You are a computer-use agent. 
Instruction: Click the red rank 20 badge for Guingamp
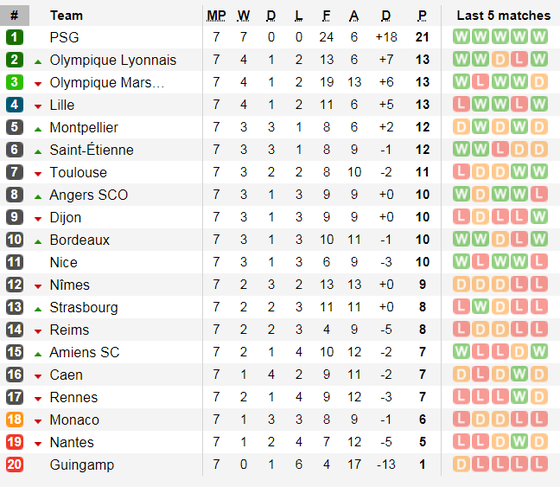pyautogui.click(x=14, y=465)
